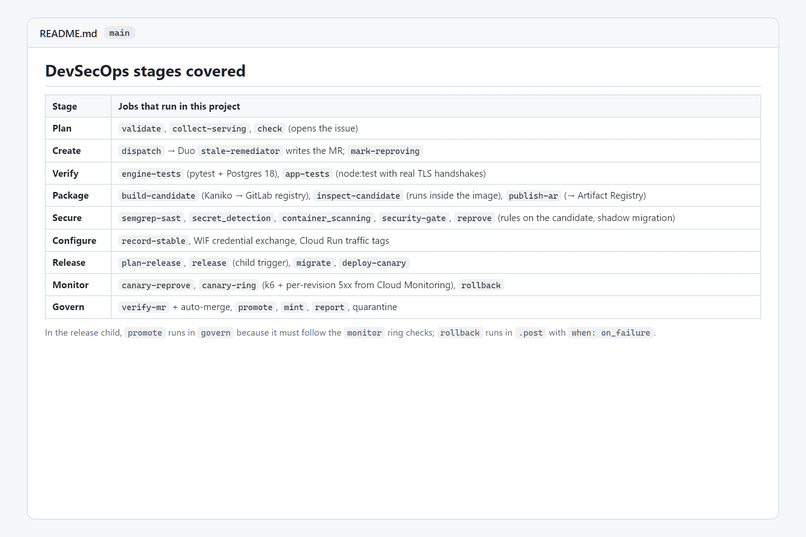Image resolution: width=806 pixels, height=537 pixels.
Task: Click the Govern stage cell
Action: click(x=78, y=307)
